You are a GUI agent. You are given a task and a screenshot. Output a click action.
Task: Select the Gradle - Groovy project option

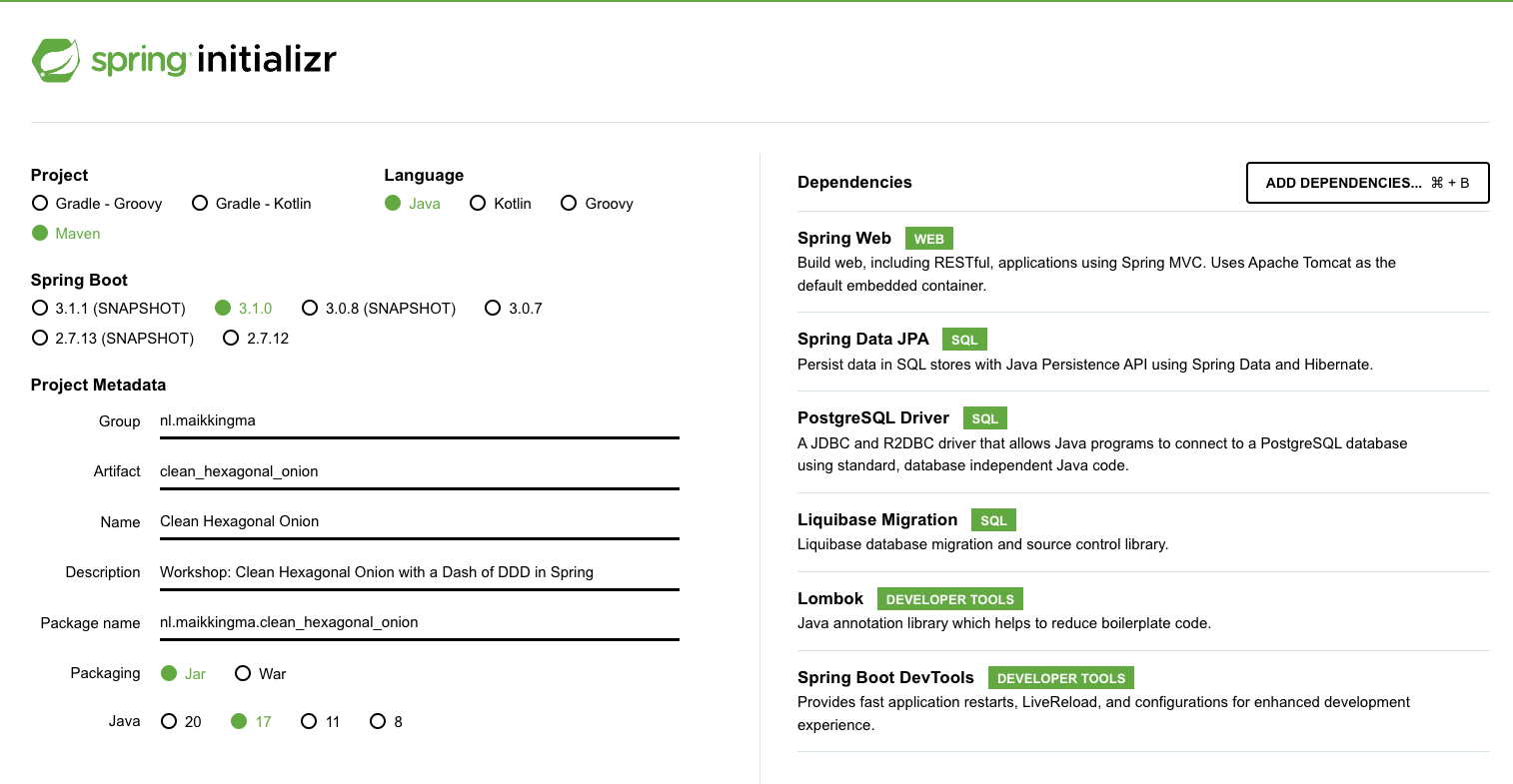pos(97,204)
